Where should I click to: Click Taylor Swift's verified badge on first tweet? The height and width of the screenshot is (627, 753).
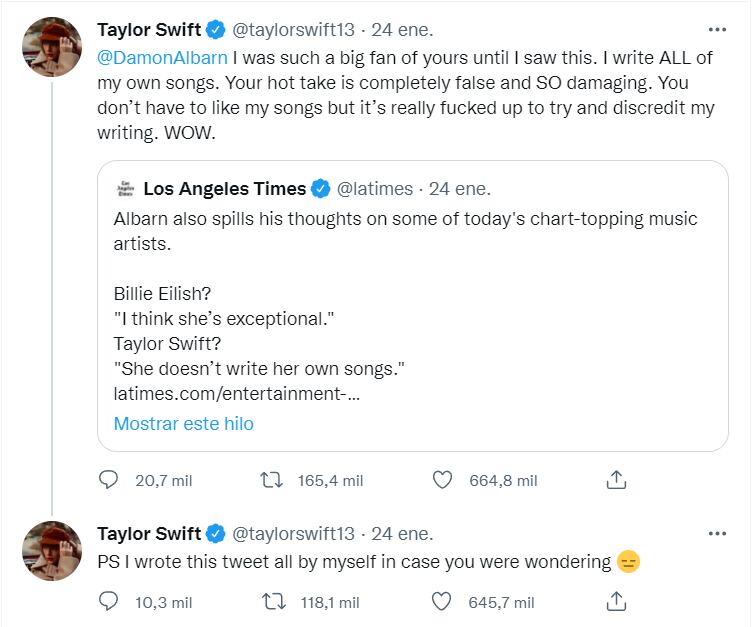(215, 29)
